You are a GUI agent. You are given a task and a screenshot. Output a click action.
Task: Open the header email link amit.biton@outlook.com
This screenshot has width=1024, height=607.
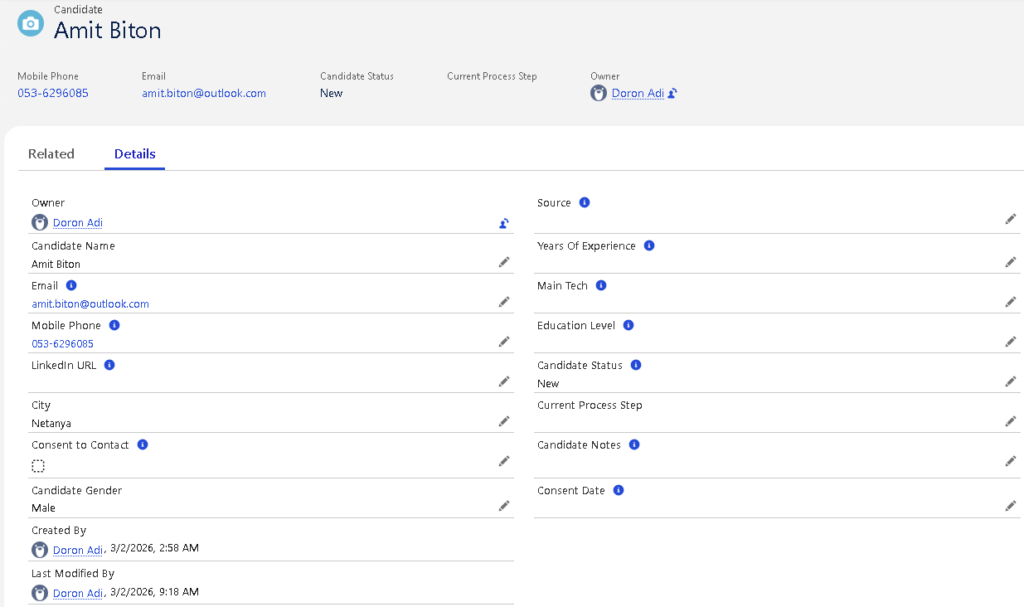pos(204,93)
